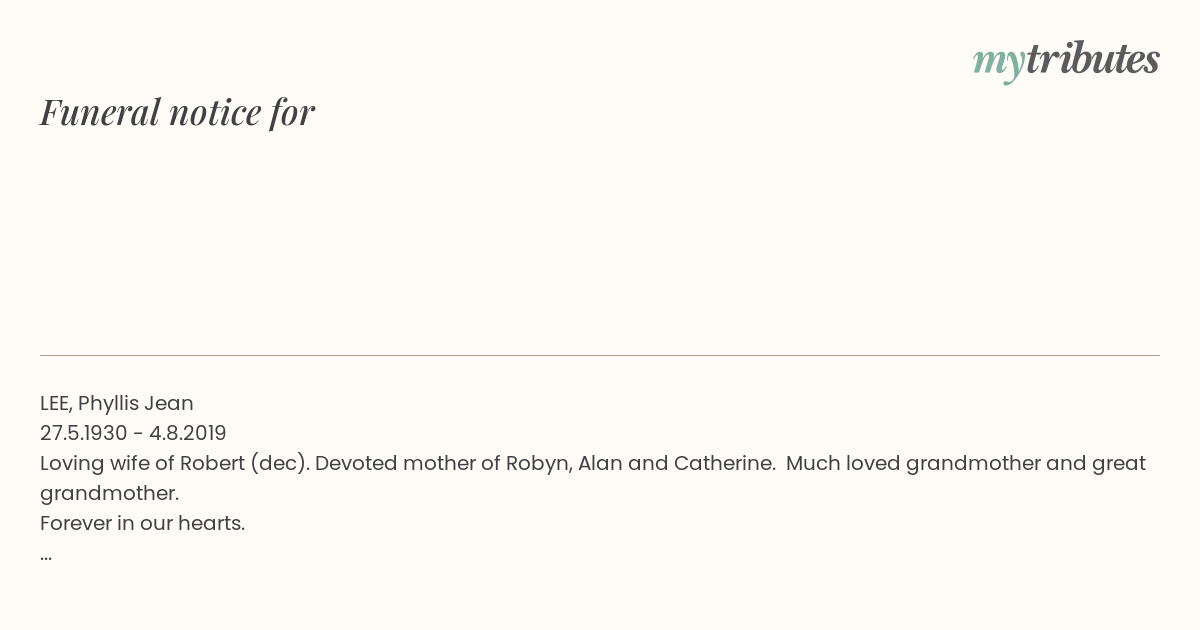
Task: Click the green "my" part of logo
Action: [x=999, y=64]
